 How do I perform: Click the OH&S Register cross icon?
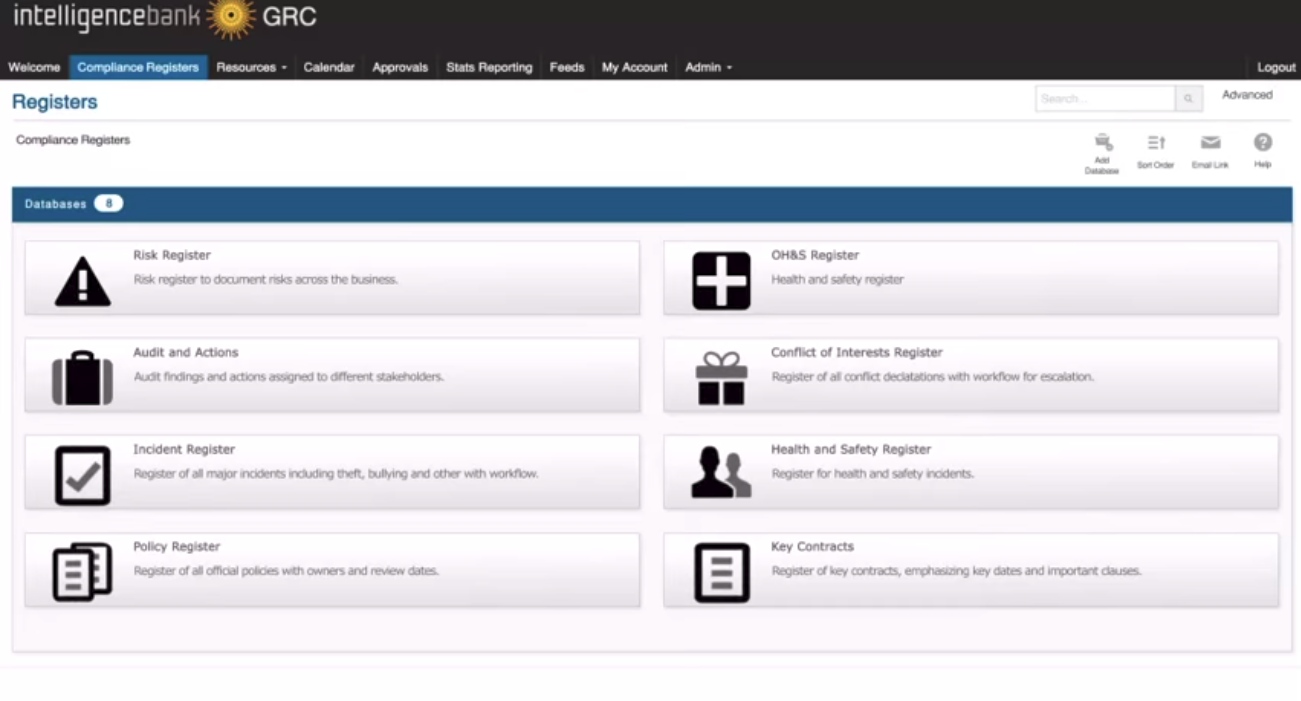(721, 281)
